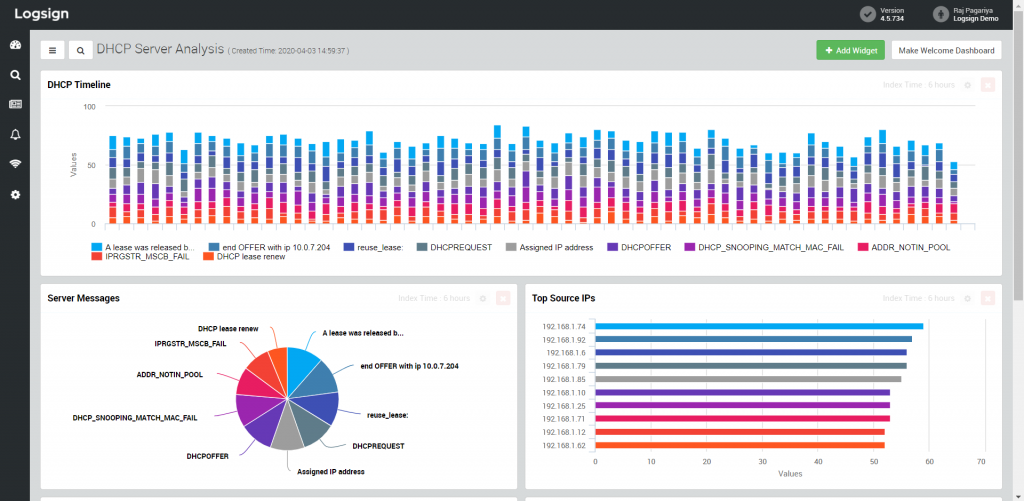Toggle 'end OFFER with ip 10.0.7.204' legend

click(268, 248)
